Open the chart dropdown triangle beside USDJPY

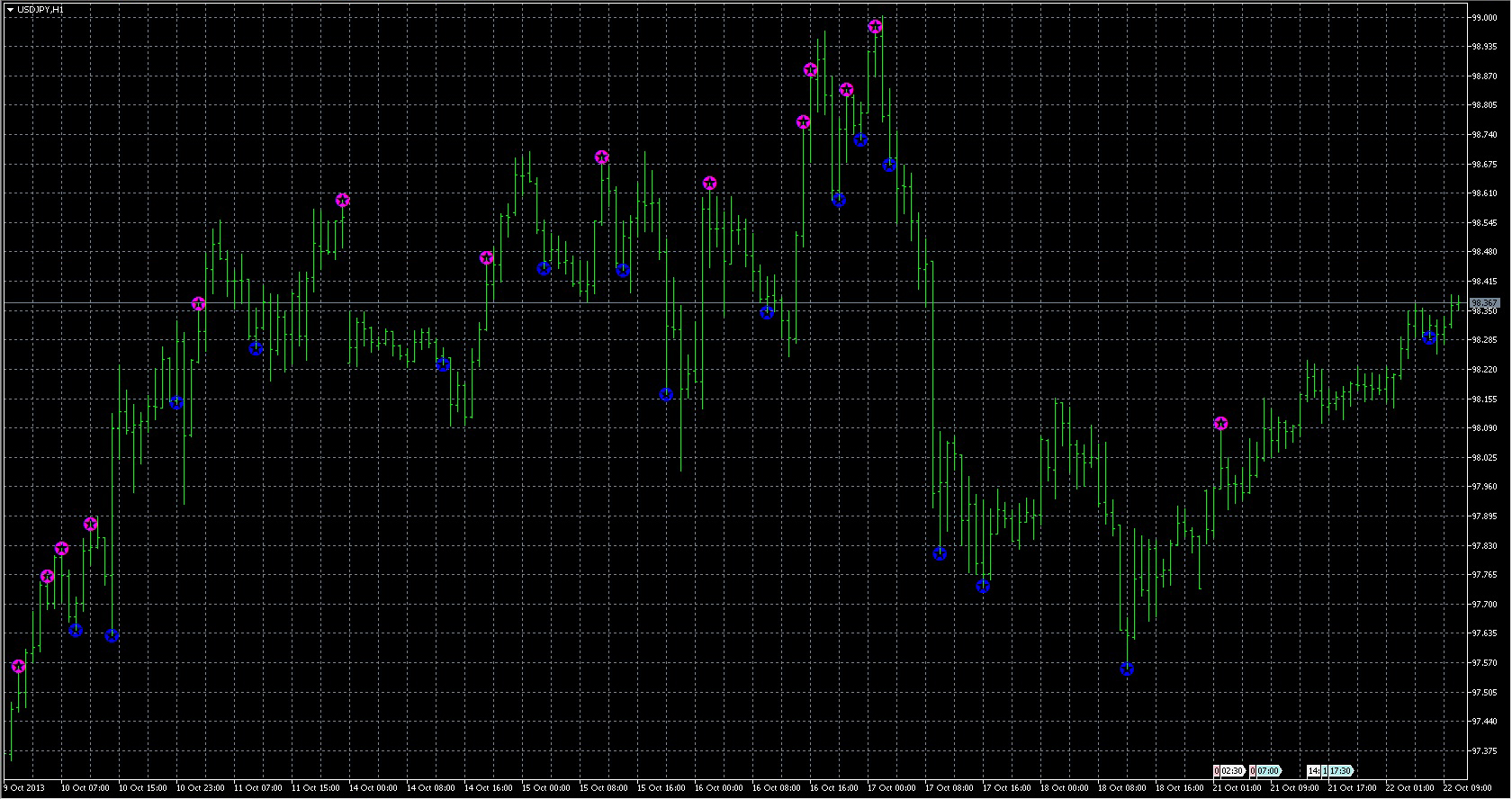(10, 9)
